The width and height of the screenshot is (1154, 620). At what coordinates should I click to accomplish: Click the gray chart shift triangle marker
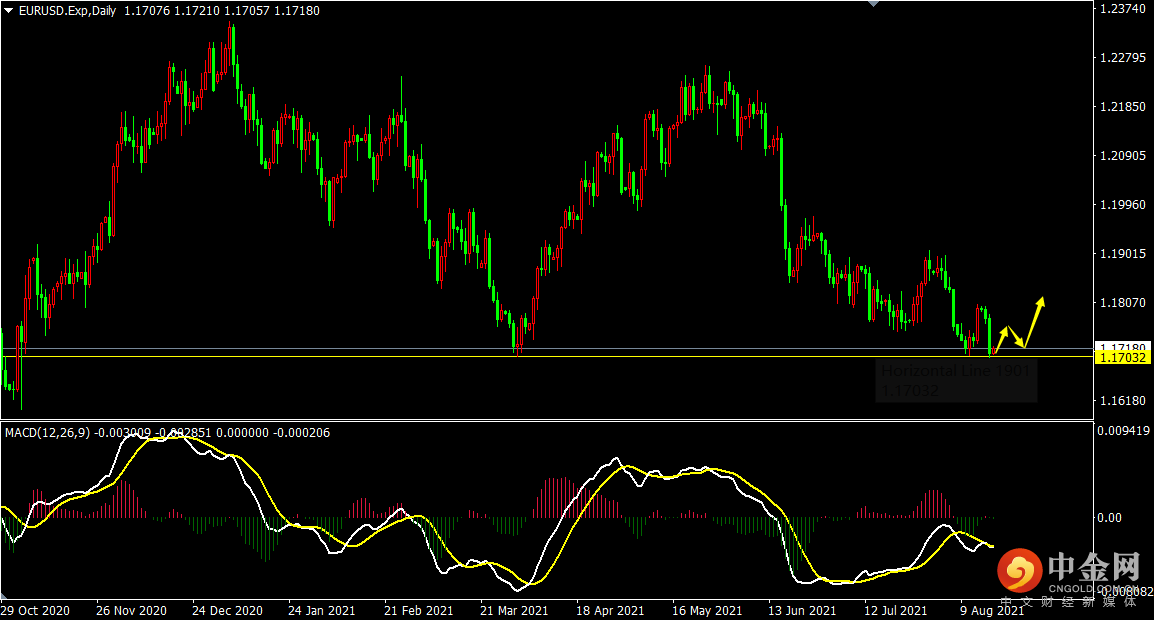[x=873, y=4]
